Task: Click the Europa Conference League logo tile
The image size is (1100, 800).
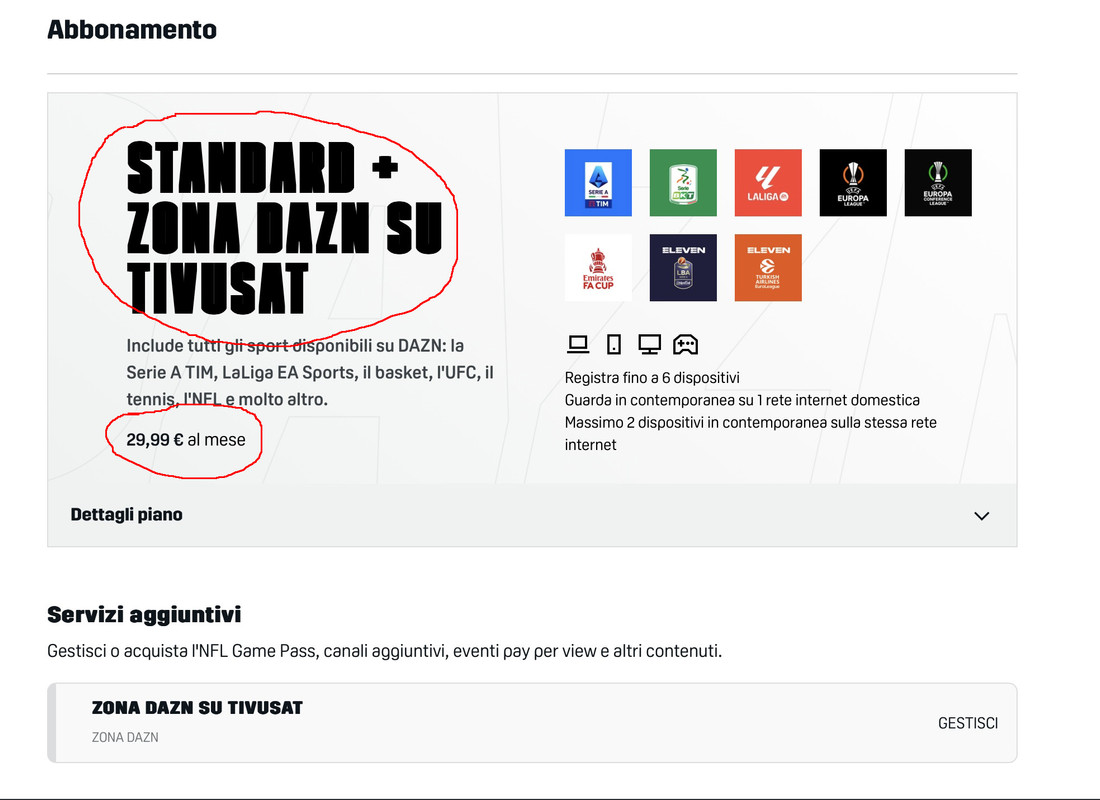Action: coord(938,182)
